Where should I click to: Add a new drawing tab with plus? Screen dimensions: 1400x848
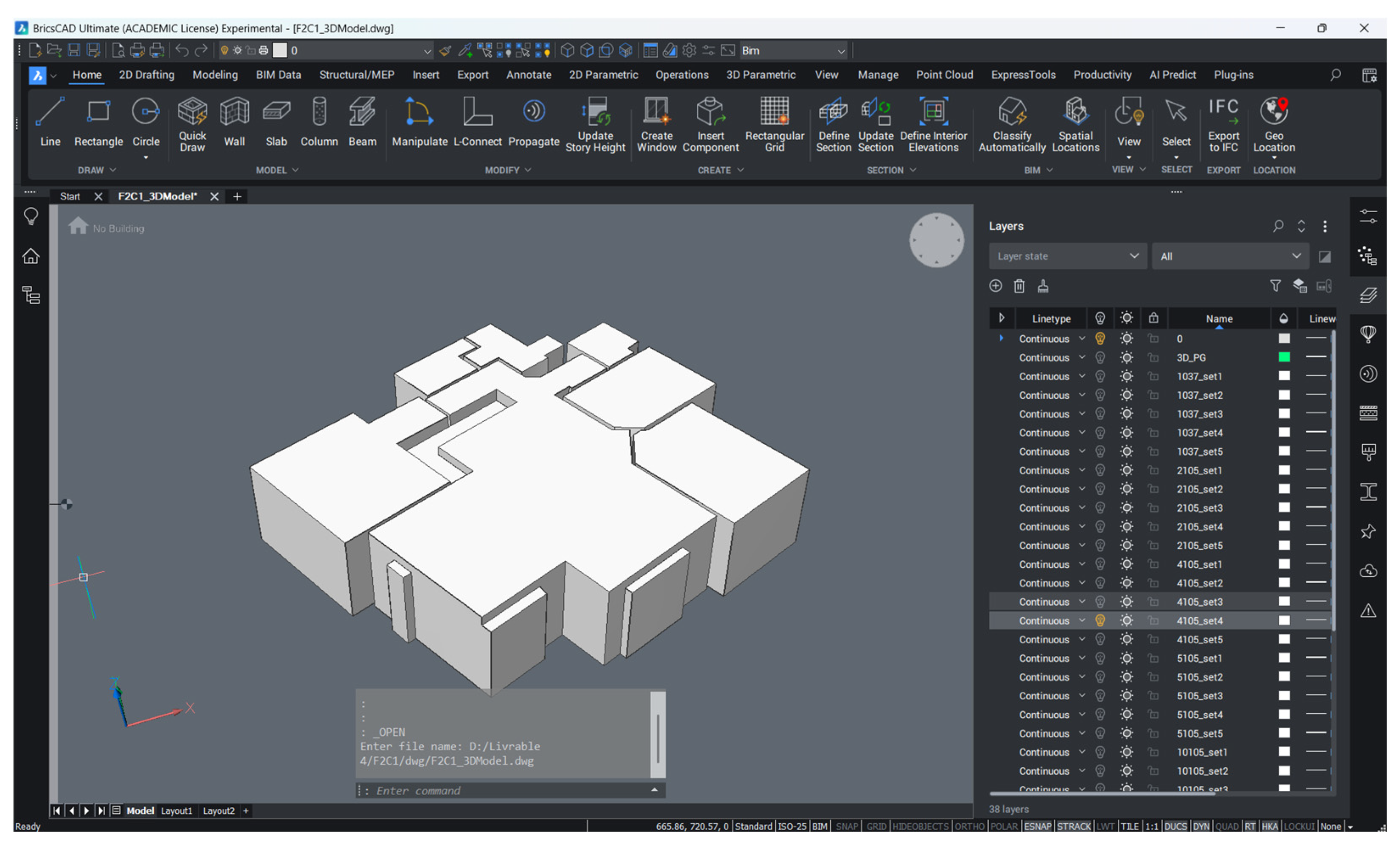point(237,196)
